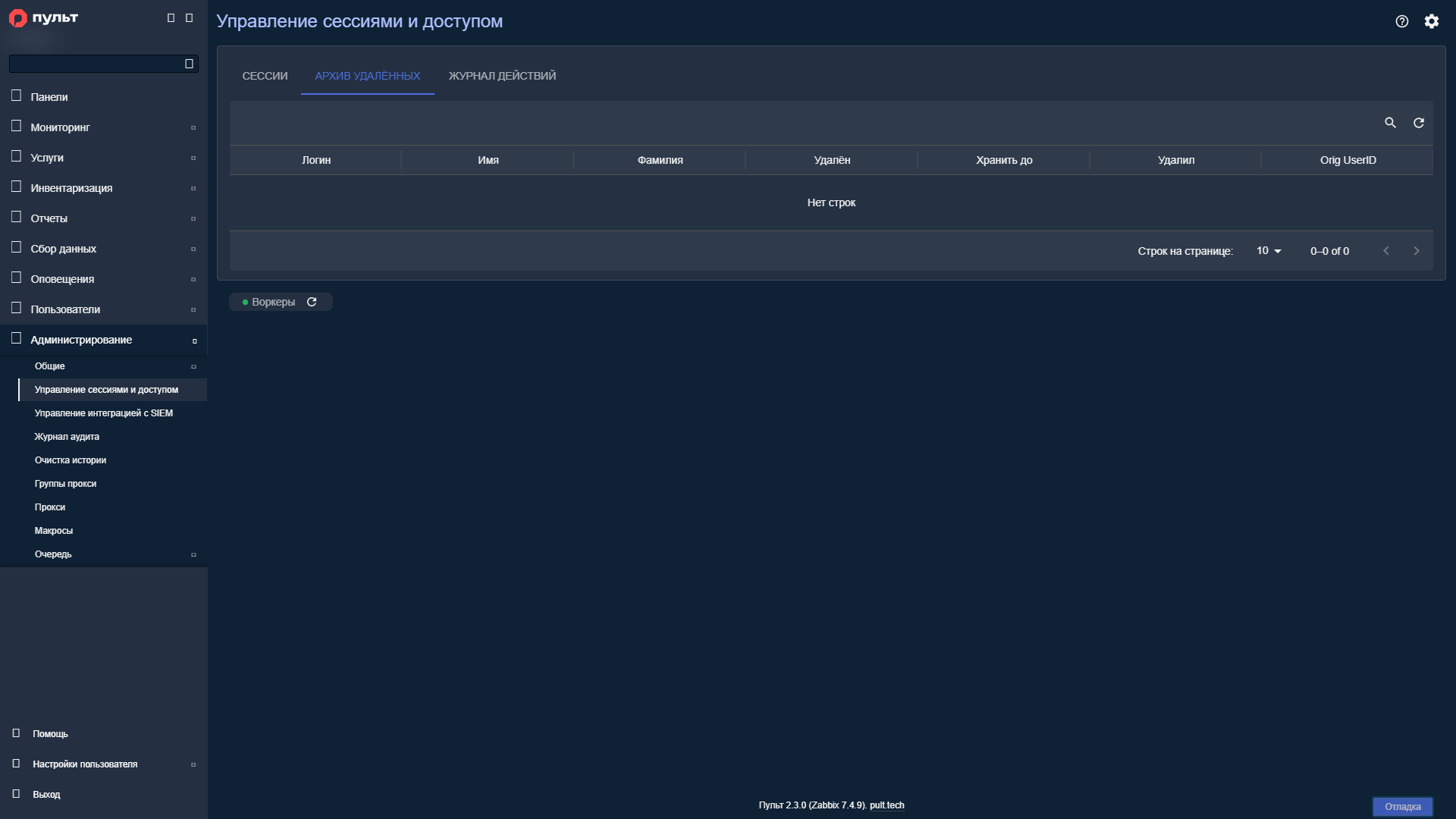This screenshot has width=1456, height=819.
Task: Click the Пульт logo icon
Action: click(17, 18)
